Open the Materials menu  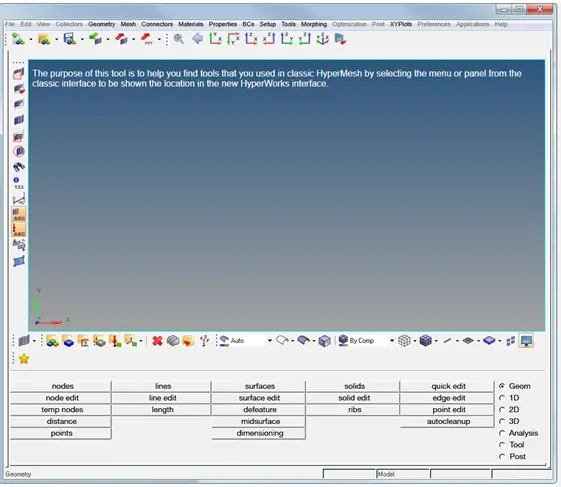[x=191, y=24]
